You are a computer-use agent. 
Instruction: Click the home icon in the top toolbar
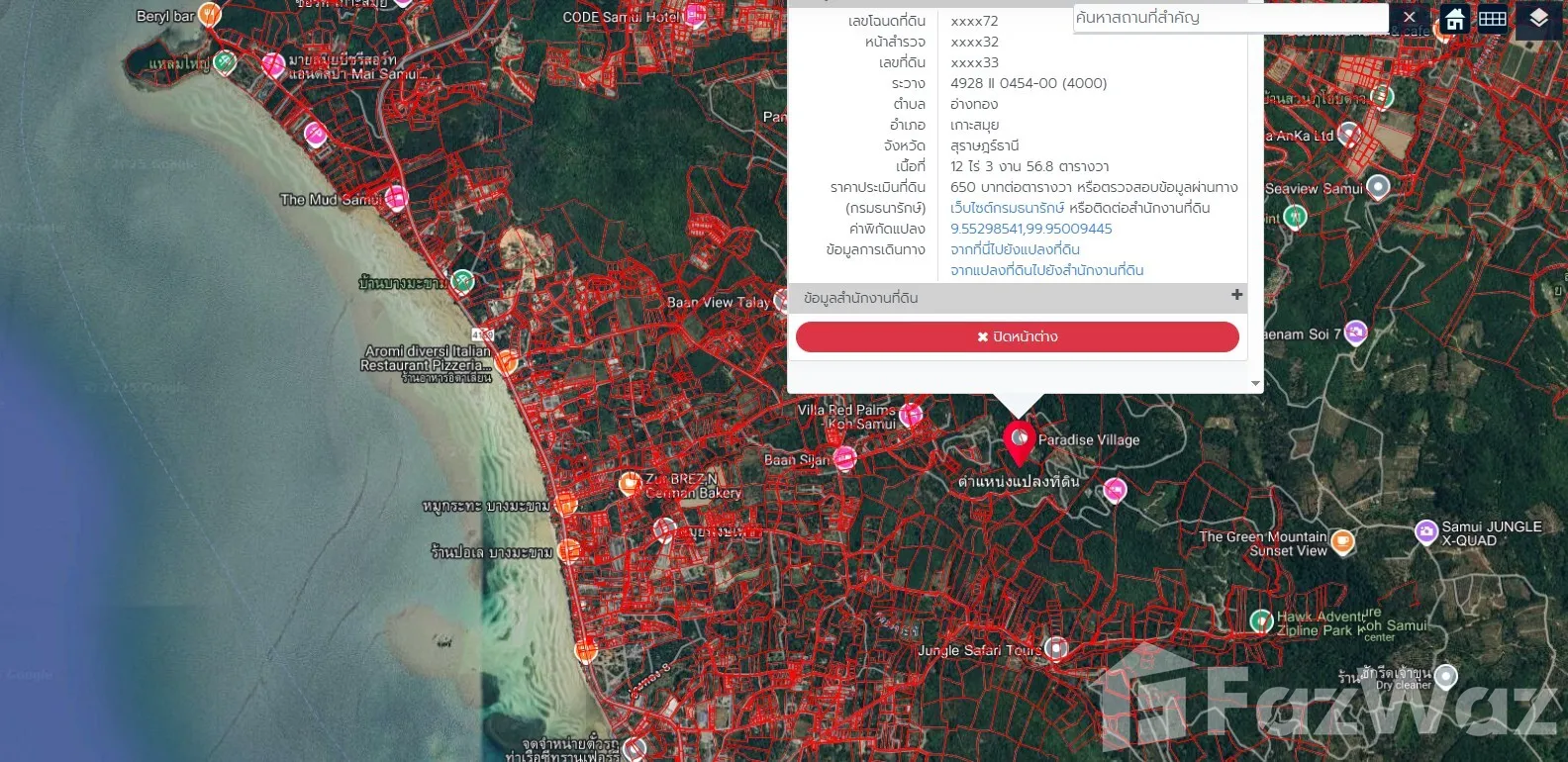coord(1454,19)
